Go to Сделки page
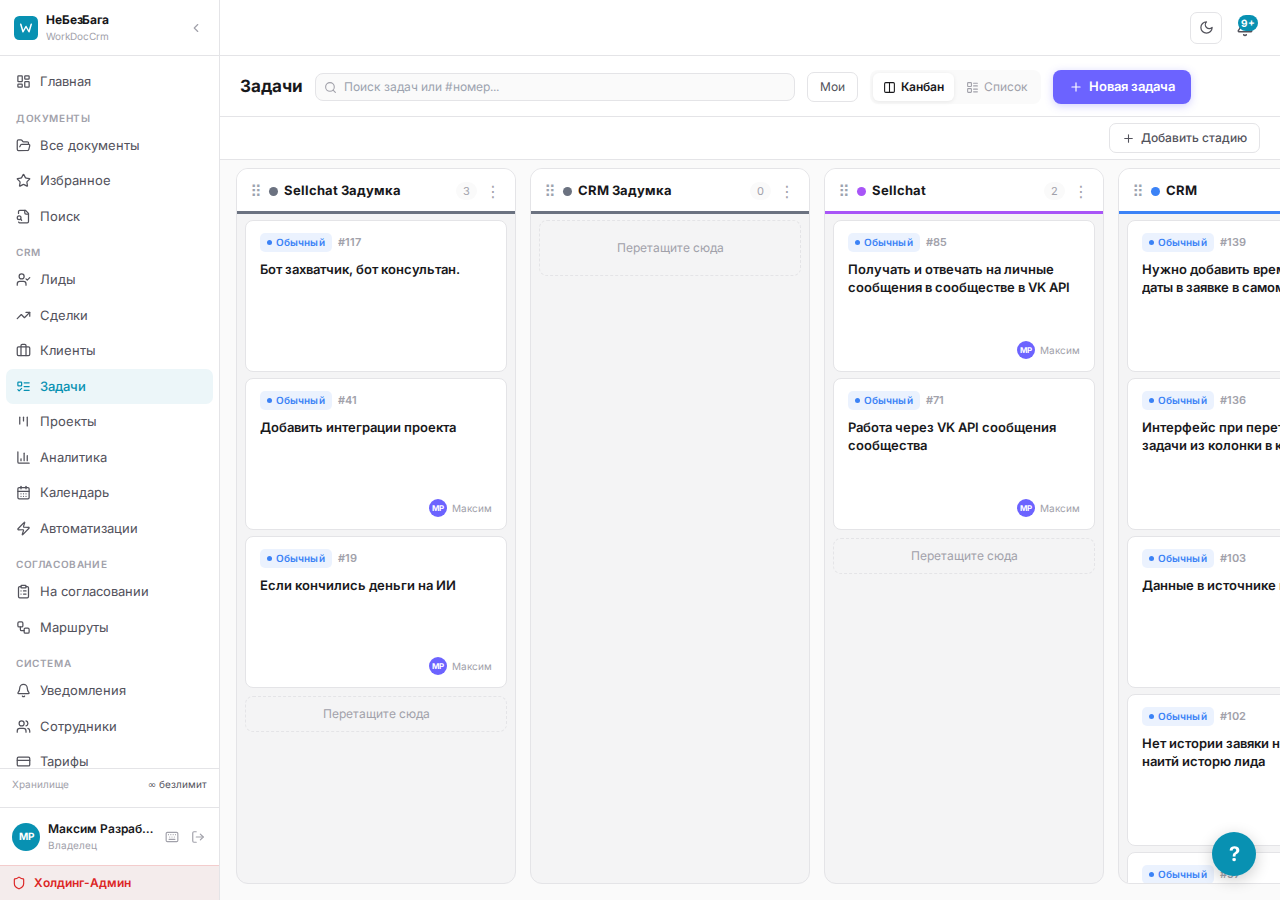1280x900 pixels. click(x=109, y=315)
